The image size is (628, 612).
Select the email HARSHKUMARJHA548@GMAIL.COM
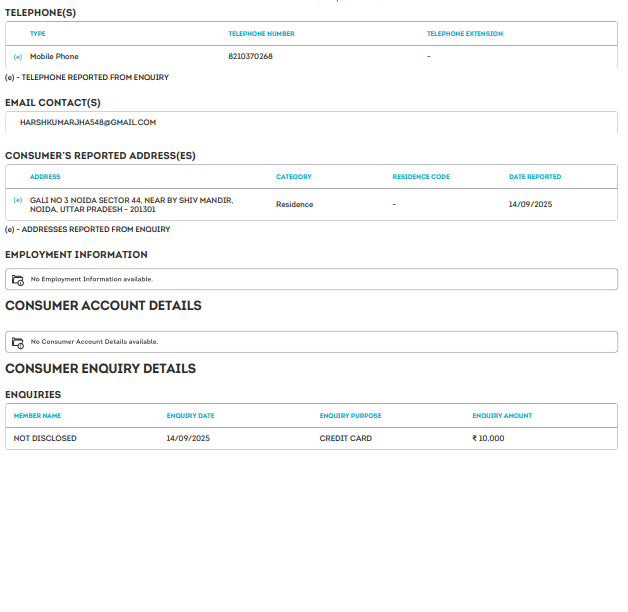88,123
